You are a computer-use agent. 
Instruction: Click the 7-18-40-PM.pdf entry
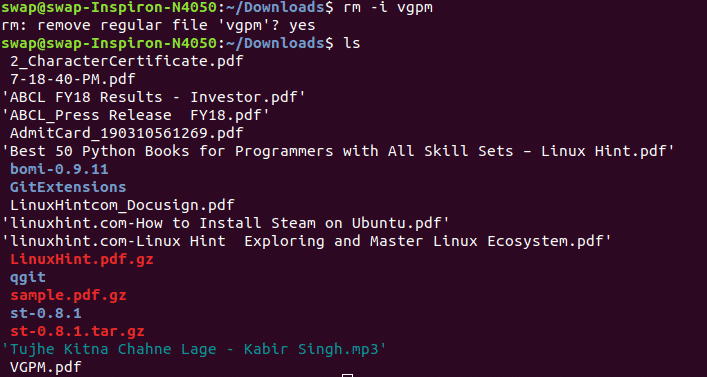[x=73, y=80]
